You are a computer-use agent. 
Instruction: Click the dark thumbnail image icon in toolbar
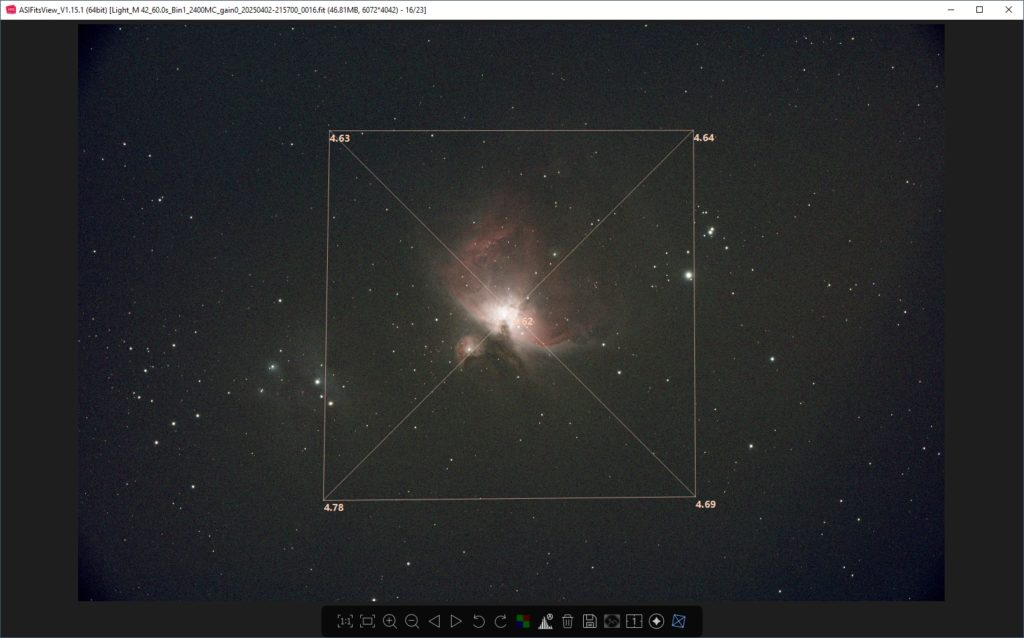click(612, 621)
